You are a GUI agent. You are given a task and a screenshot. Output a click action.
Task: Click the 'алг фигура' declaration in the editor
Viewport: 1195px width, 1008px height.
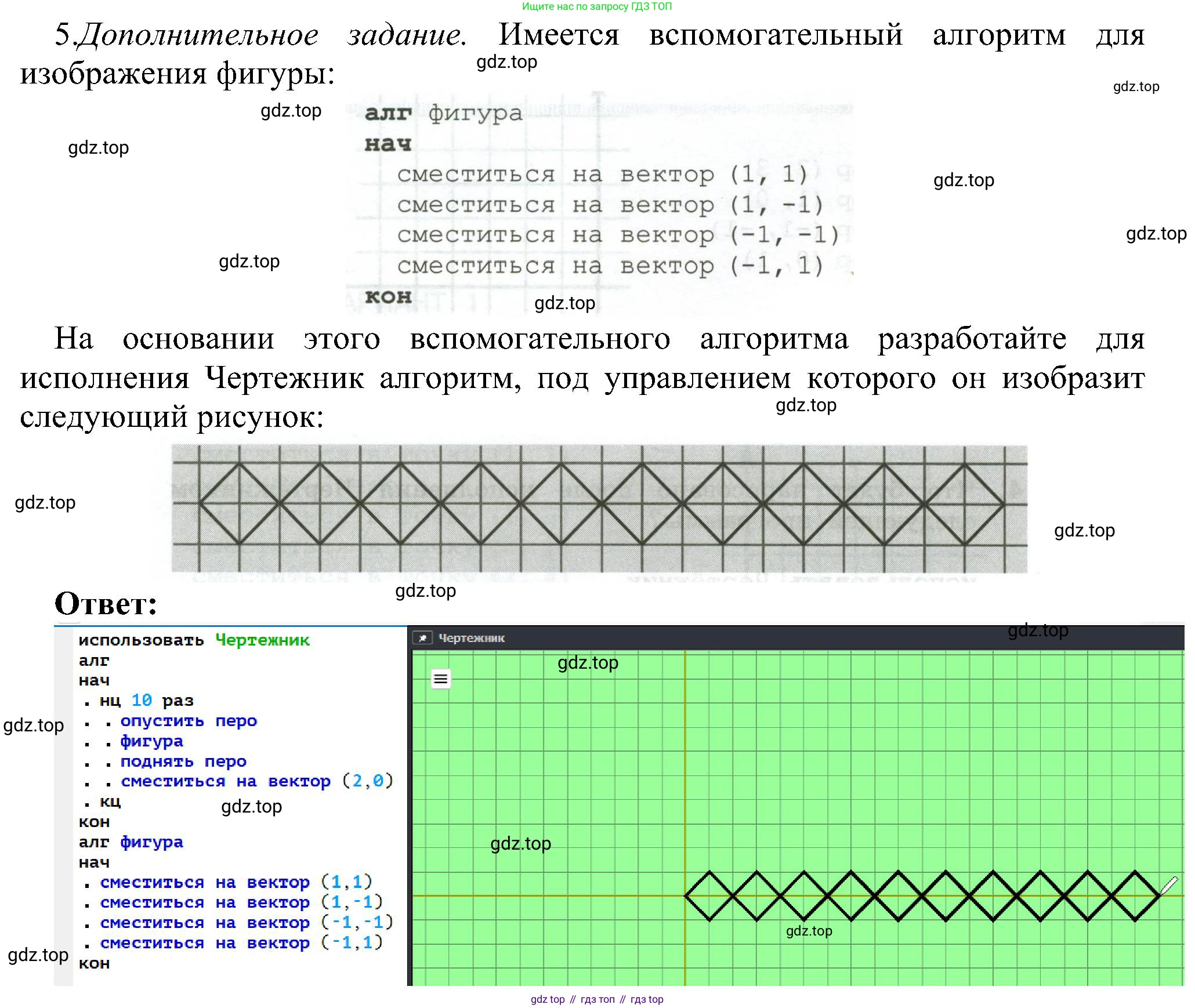[x=131, y=842]
